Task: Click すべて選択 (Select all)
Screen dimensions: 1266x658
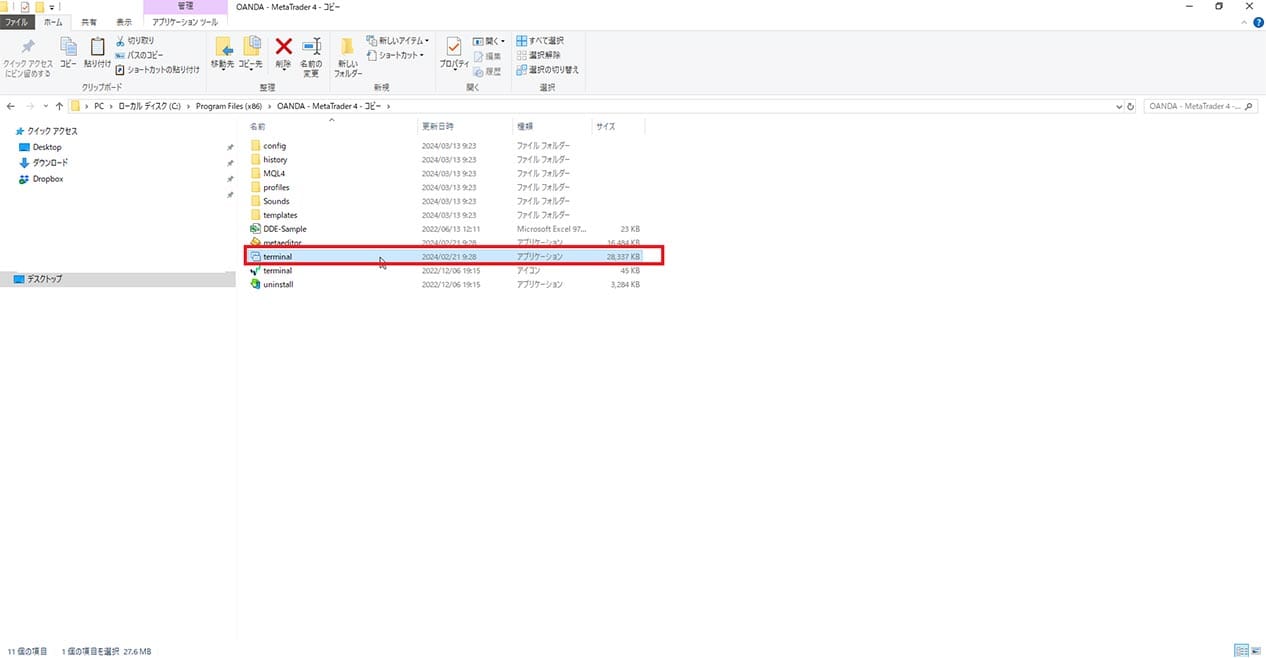Action: (x=540, y=41)
